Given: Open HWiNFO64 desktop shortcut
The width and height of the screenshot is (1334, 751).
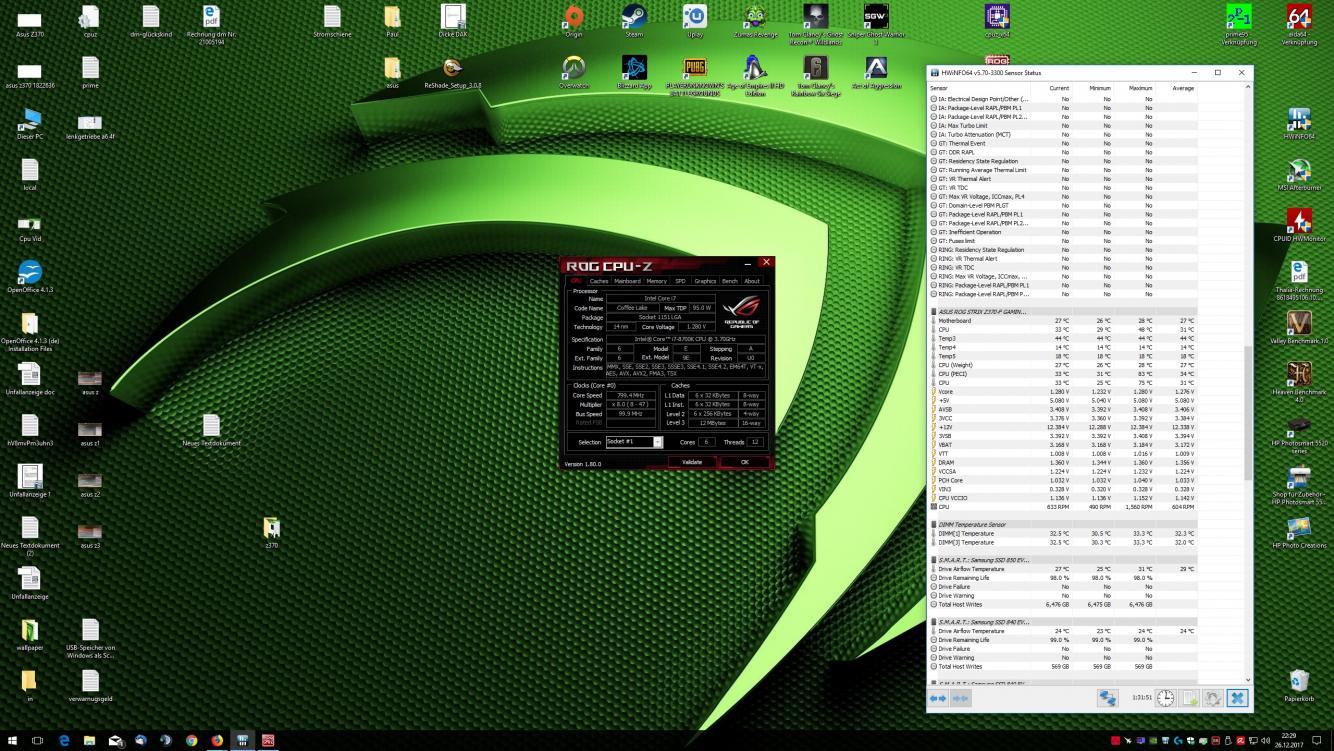Looking at the screenshot, I should (1299, 123).
